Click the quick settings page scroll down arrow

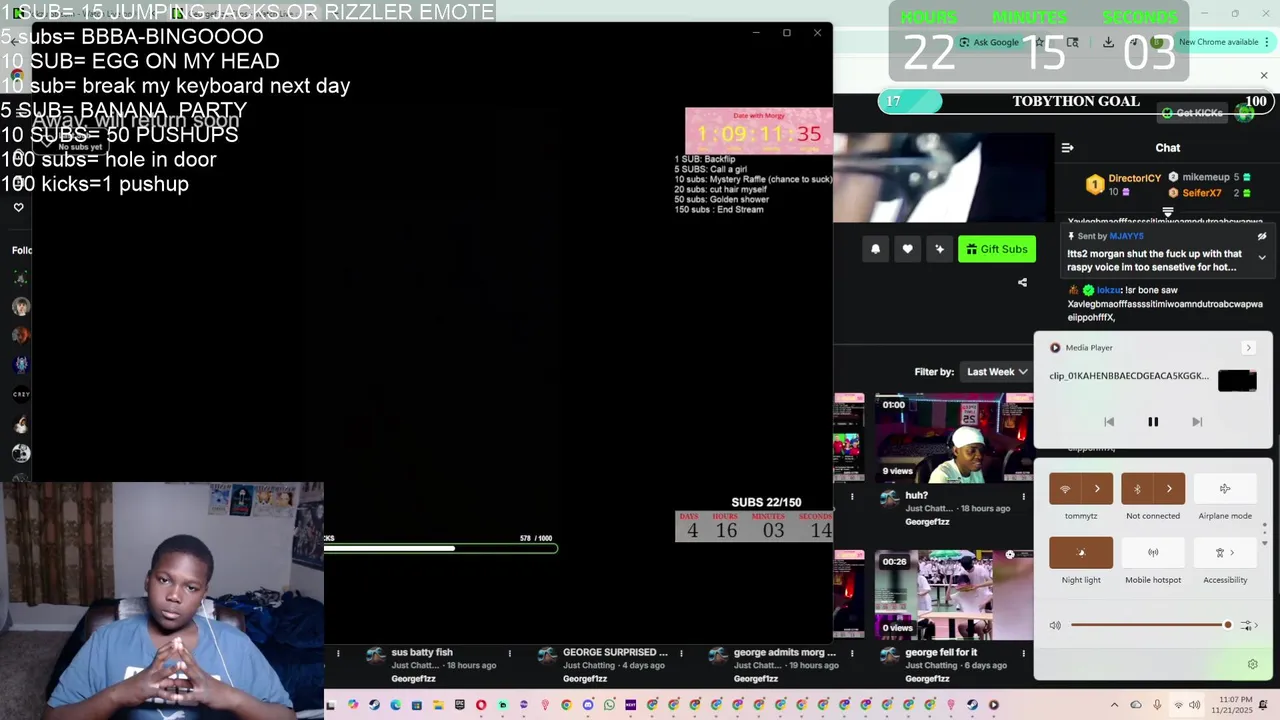click(x=1264, y=543)
